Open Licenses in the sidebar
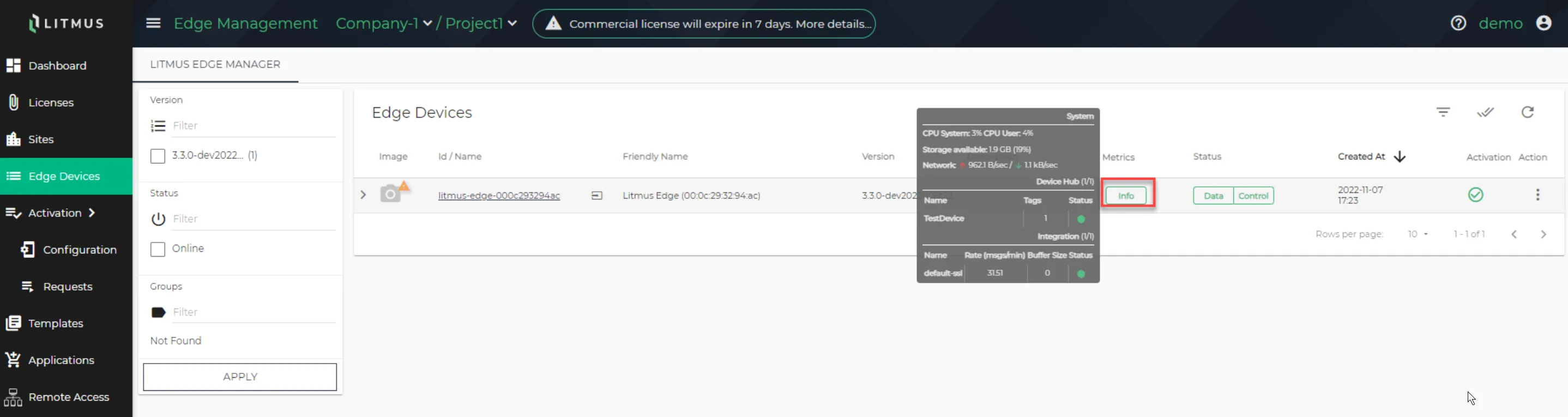Screen dimensions: 1568x417 point(67,102)
